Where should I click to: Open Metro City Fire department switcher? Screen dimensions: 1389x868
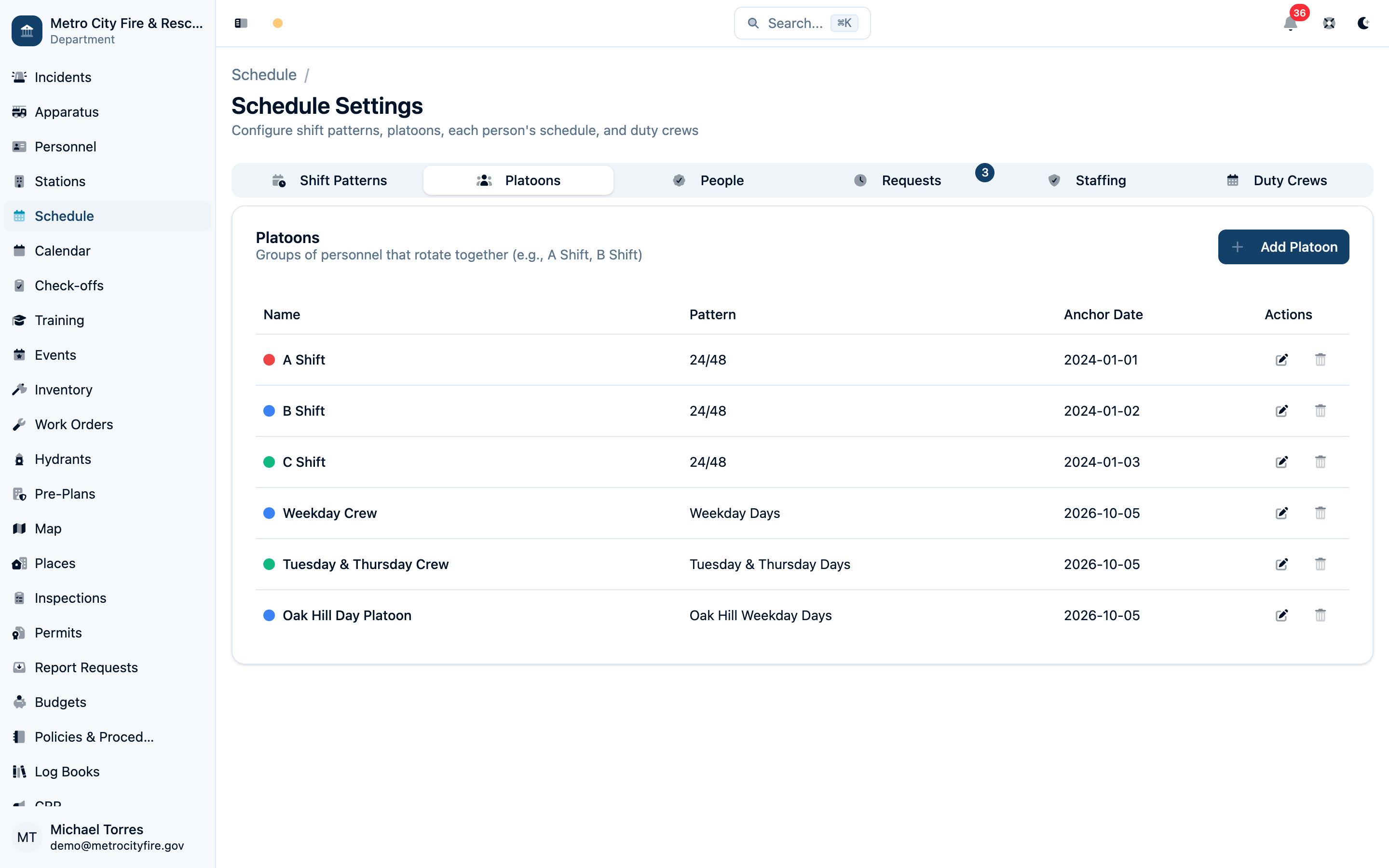pos(108,30)
